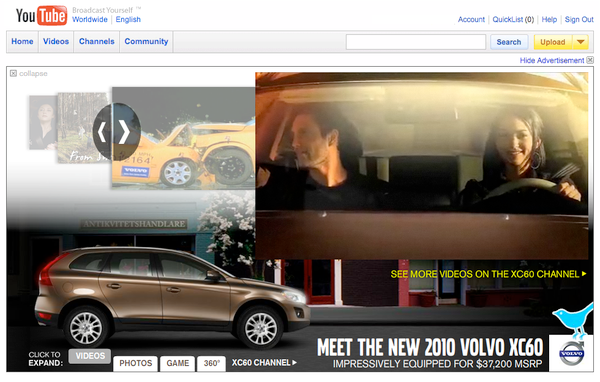Select the 360° ad tab
Image resolution: width=600 pixels, height=382 pixels.
coord(212,363)
